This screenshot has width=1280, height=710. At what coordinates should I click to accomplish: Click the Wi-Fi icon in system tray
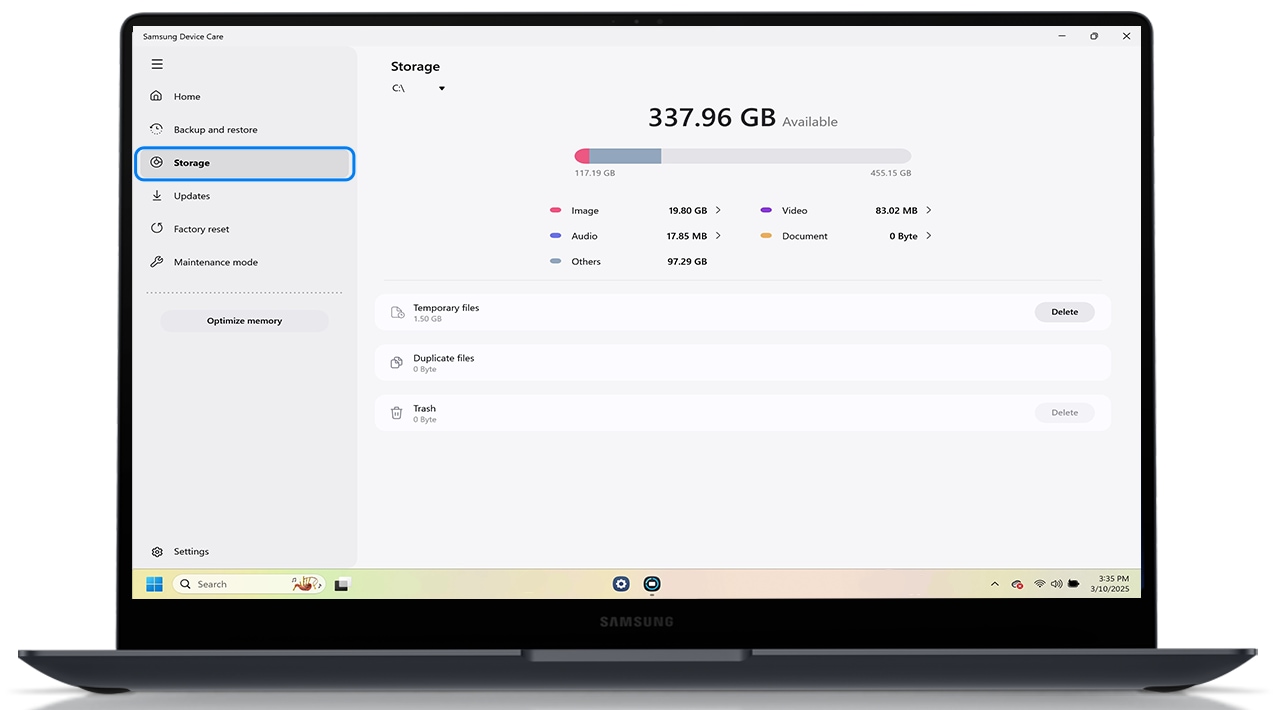point(1040,584)
